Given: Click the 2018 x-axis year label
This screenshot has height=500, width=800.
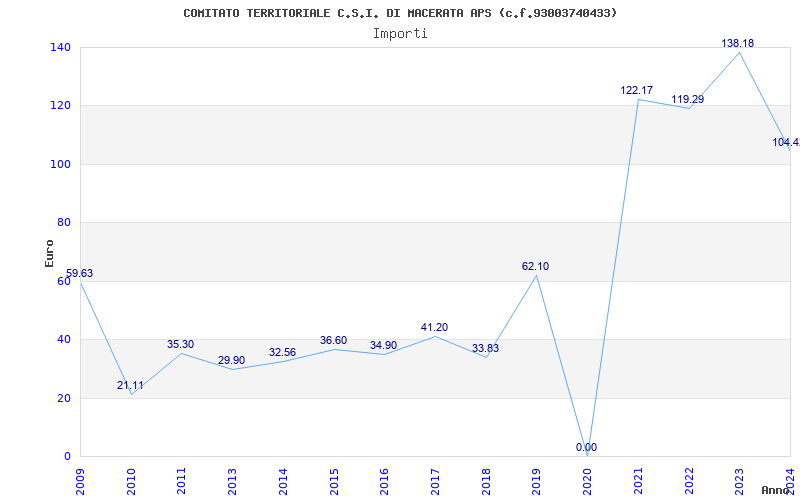Looking at the screenshot, I should click(486, 481).
